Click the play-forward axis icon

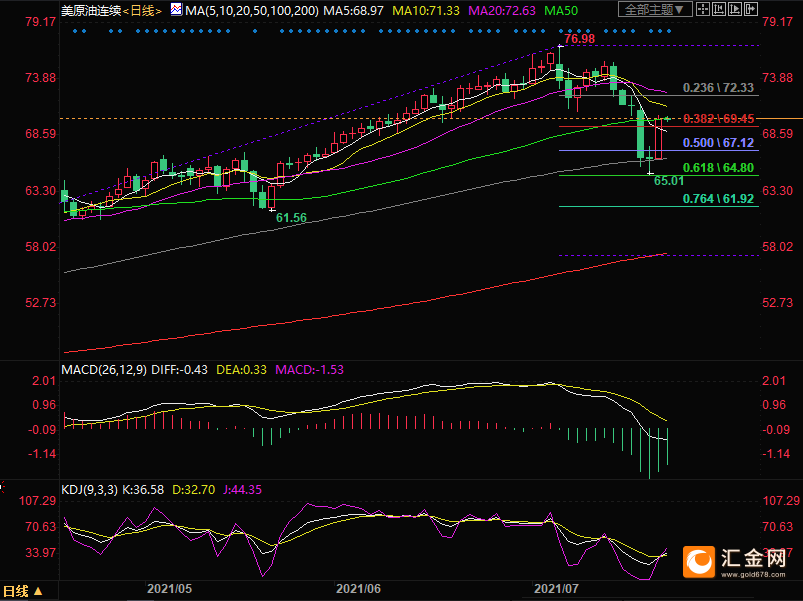pyautogui.click(x=734, y=9)
